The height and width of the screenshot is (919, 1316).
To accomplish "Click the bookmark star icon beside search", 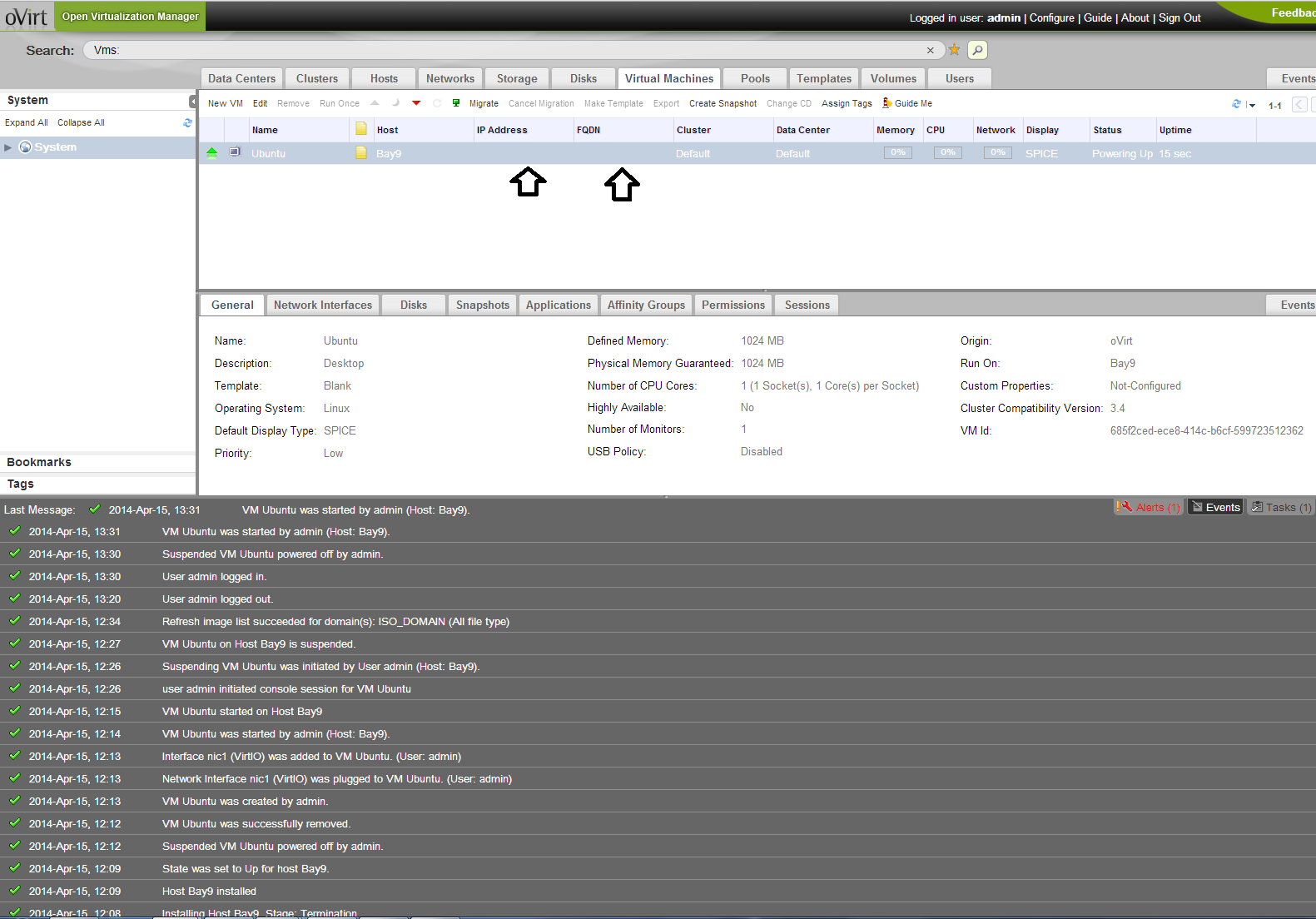I will click(954, 50).
